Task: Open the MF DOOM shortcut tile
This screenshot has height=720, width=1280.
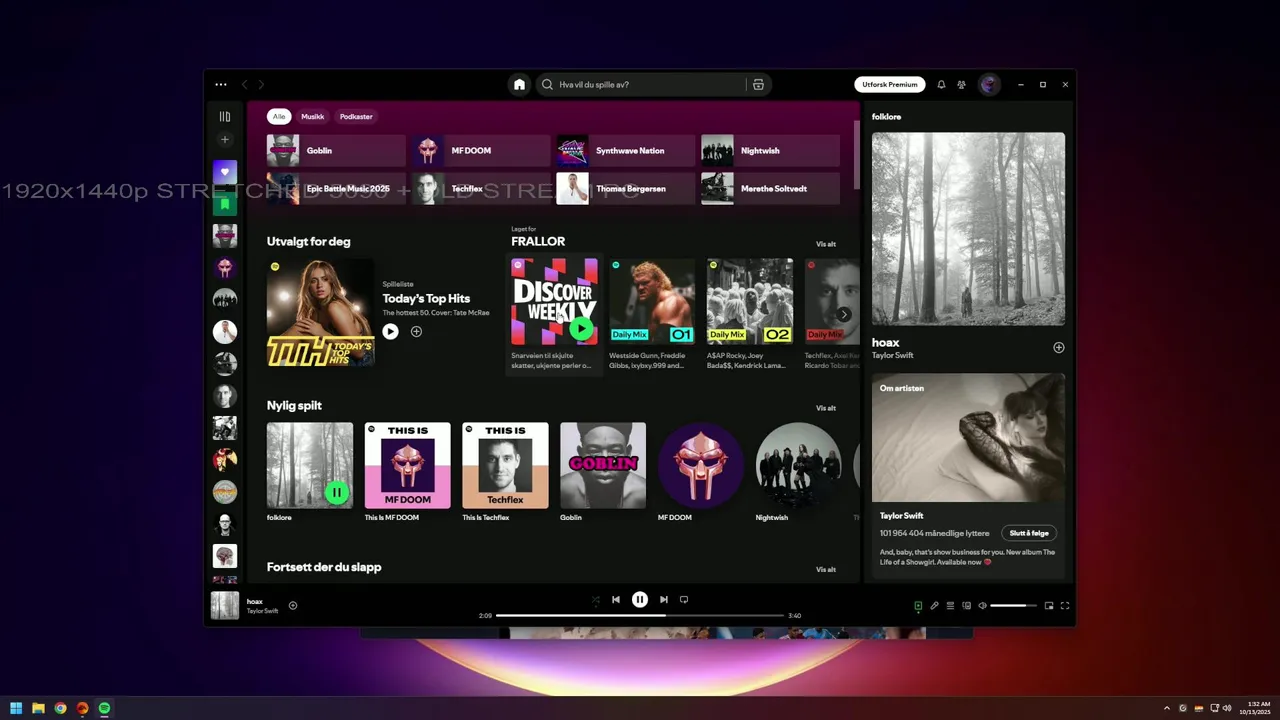Action: 481,151
